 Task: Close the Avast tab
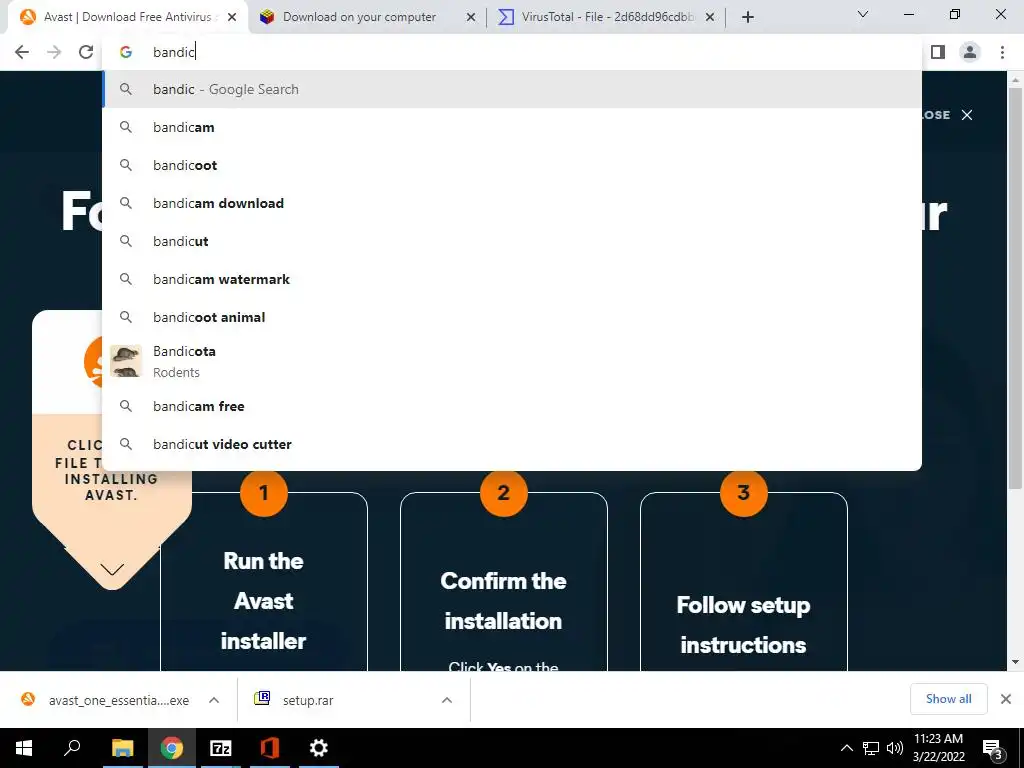coord(232,18)
